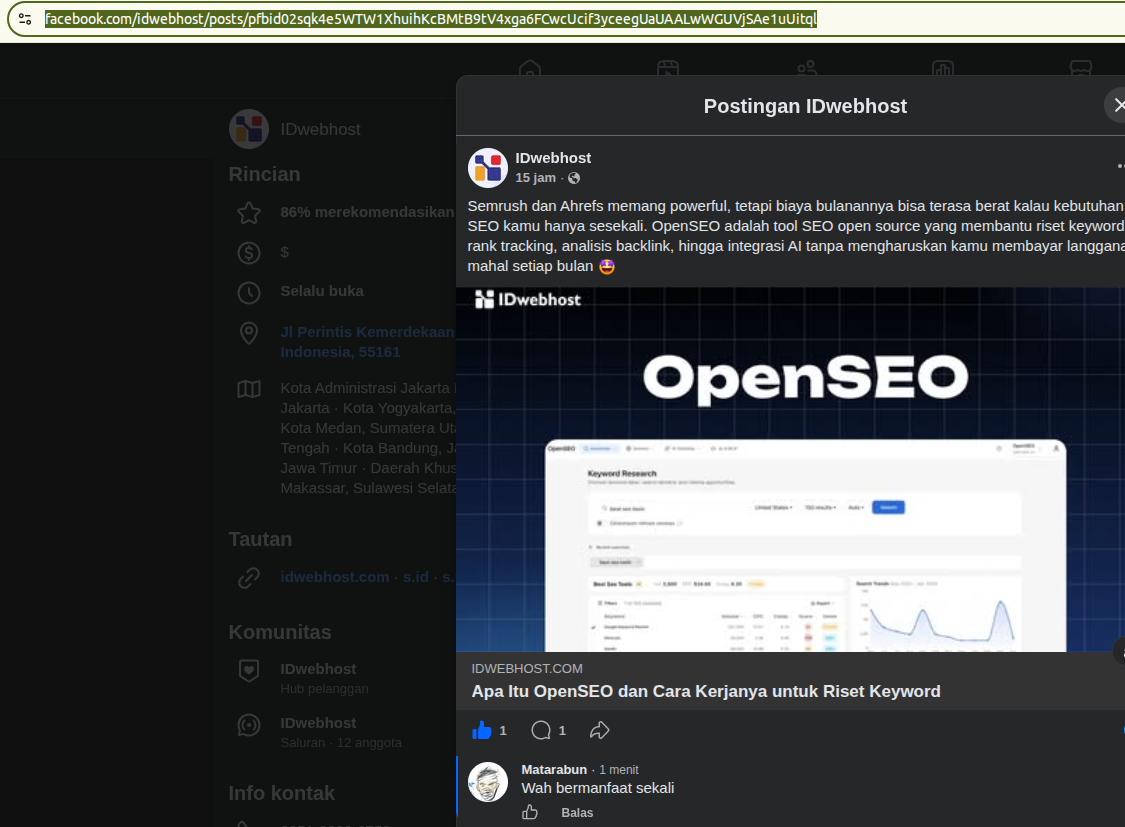Open the post options three-dot menu
Viewport: 1125px width, 827px height.
point(1120,166)
